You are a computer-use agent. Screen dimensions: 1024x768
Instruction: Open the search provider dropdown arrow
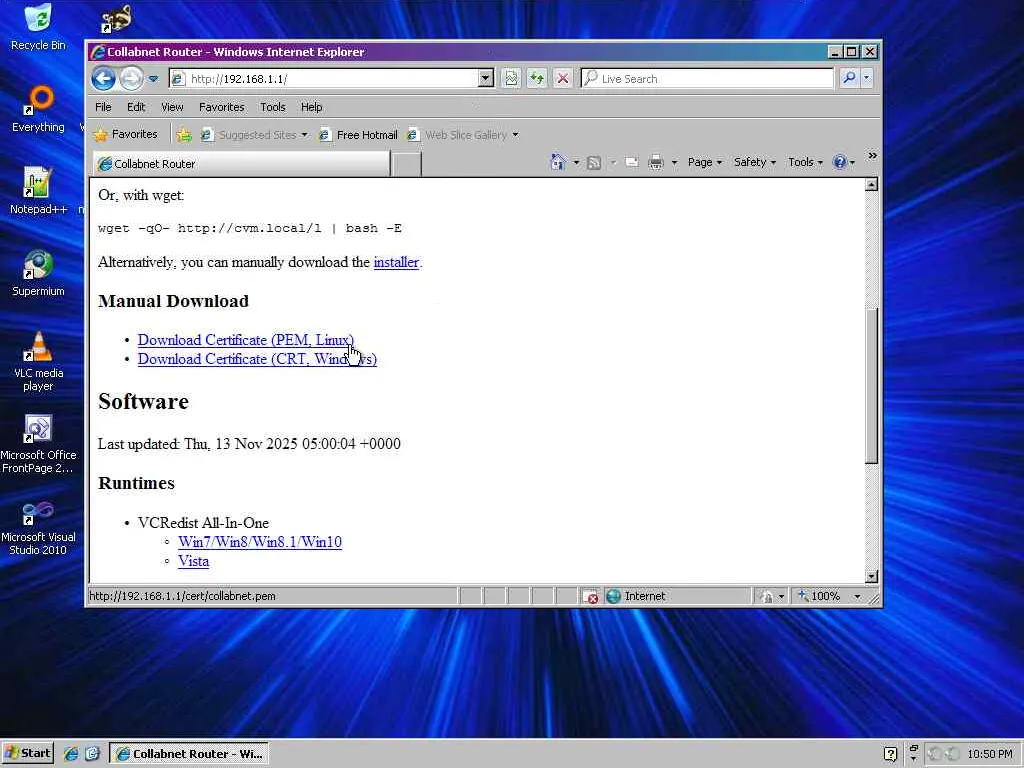(x=867, y=78)
